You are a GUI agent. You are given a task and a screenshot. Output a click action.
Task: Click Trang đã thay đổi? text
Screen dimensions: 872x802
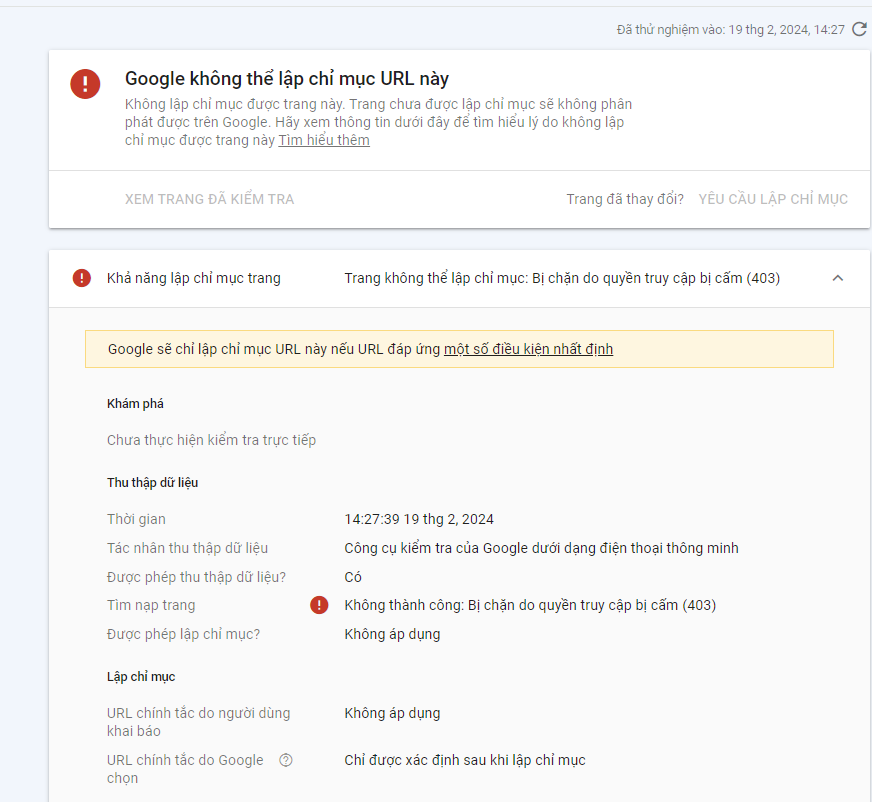coord(625,199)
